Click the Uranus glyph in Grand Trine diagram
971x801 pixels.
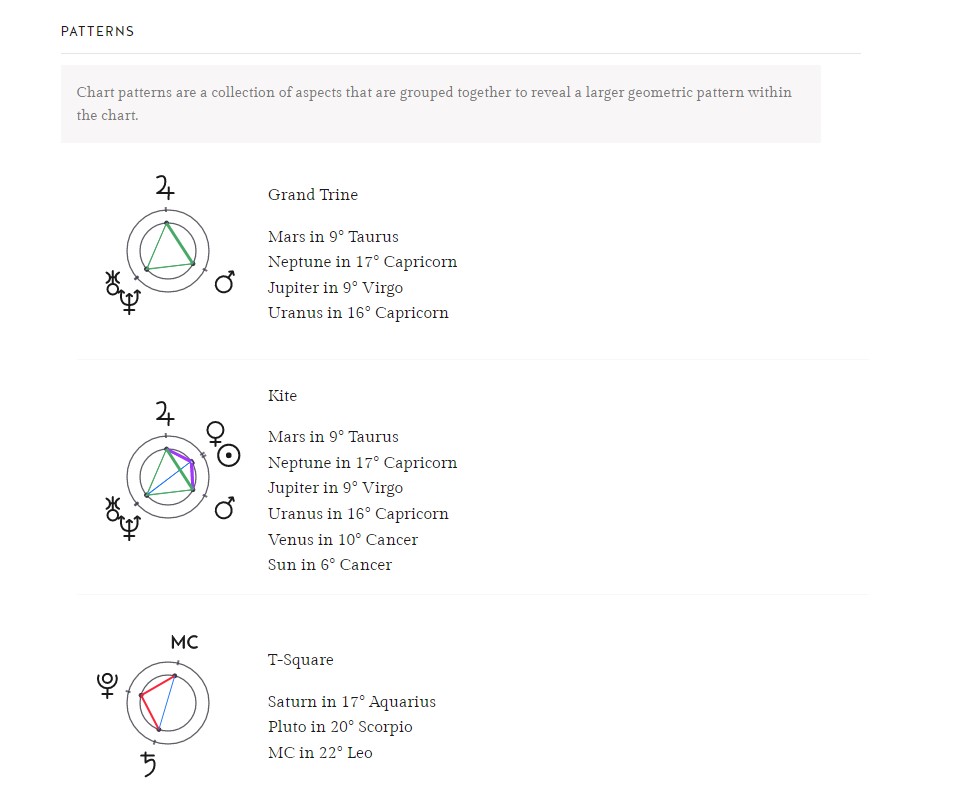[x=112, y=282]
